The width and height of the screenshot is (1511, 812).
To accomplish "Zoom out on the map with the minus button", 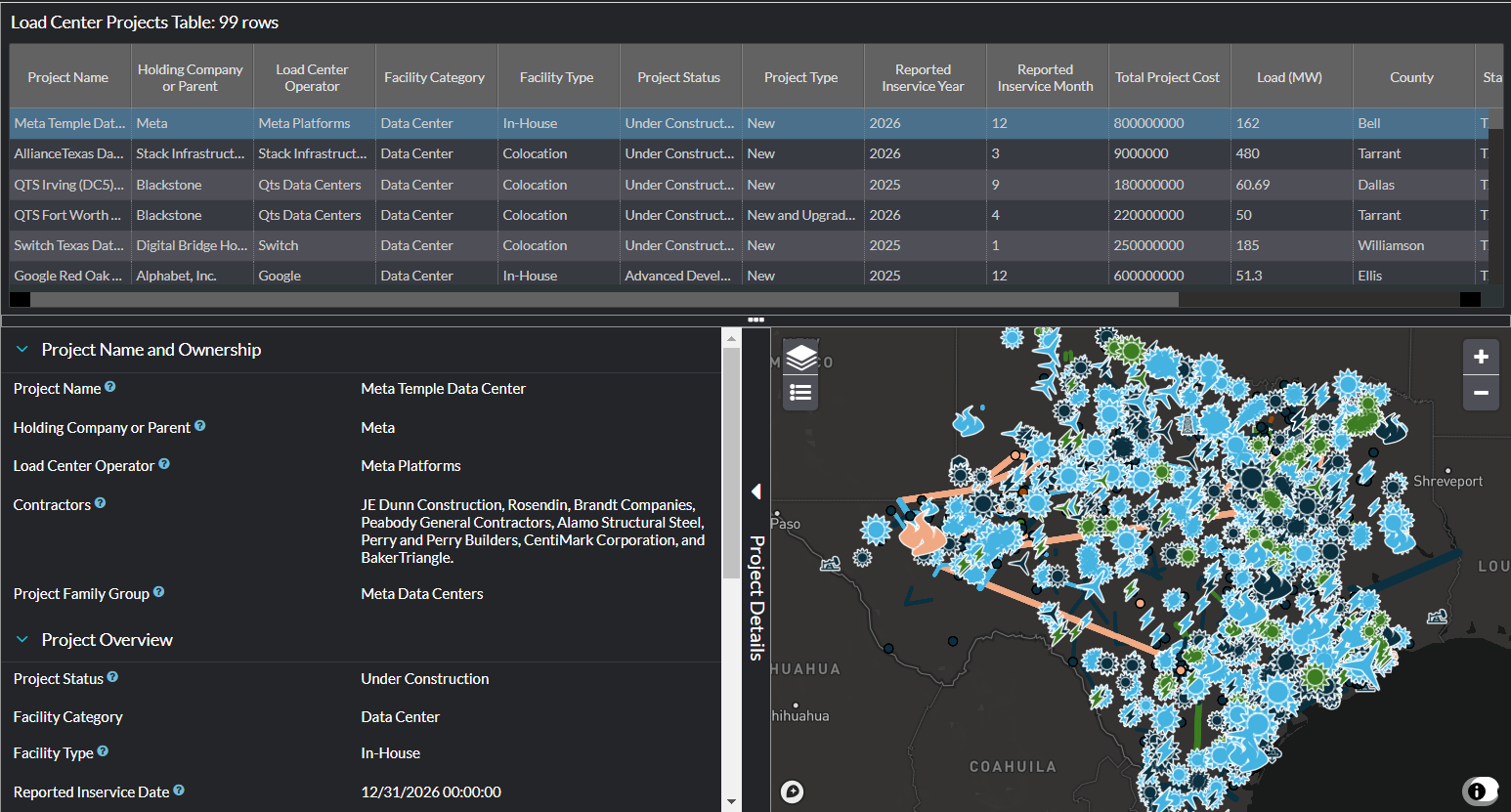I will 1481,394.
